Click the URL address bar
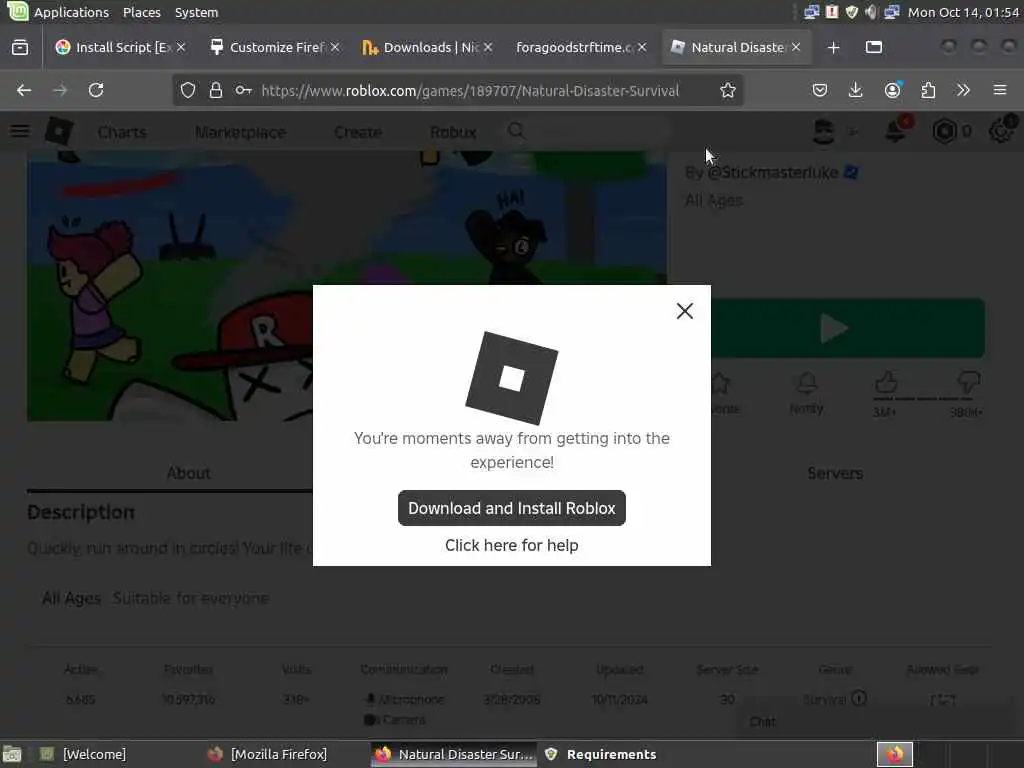 [470, 91]
